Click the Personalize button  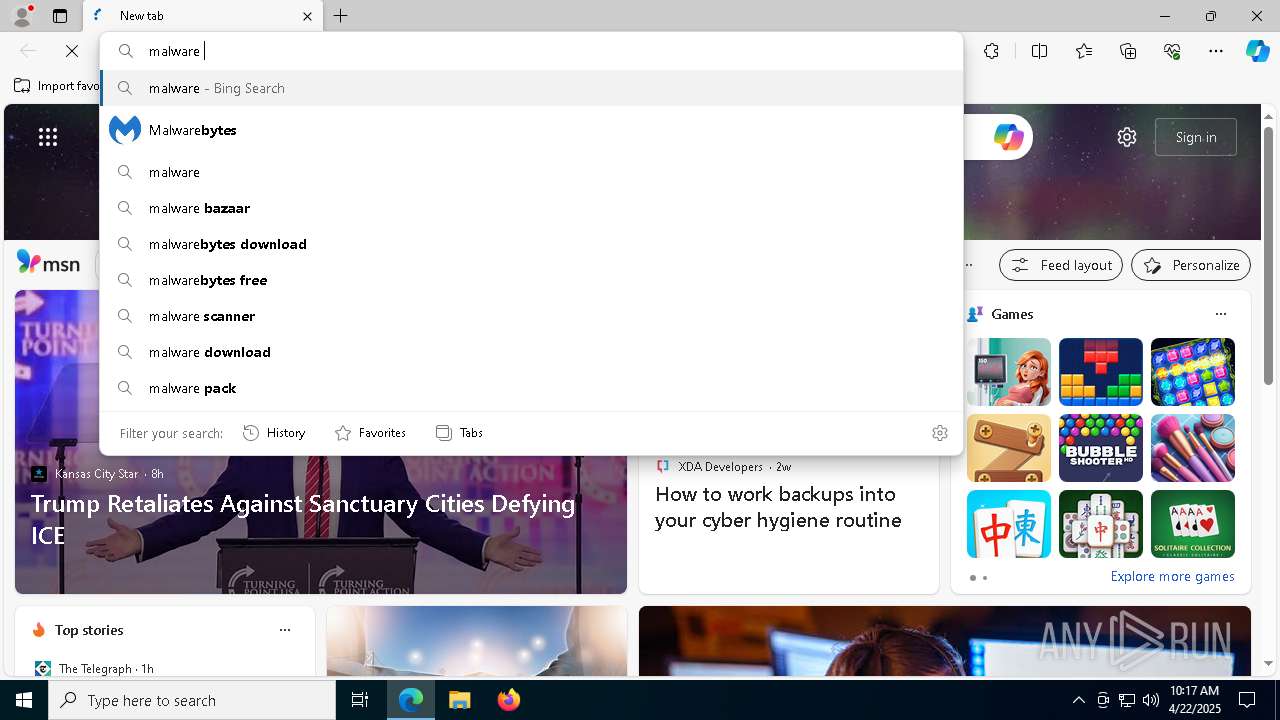click(1191, 265)
